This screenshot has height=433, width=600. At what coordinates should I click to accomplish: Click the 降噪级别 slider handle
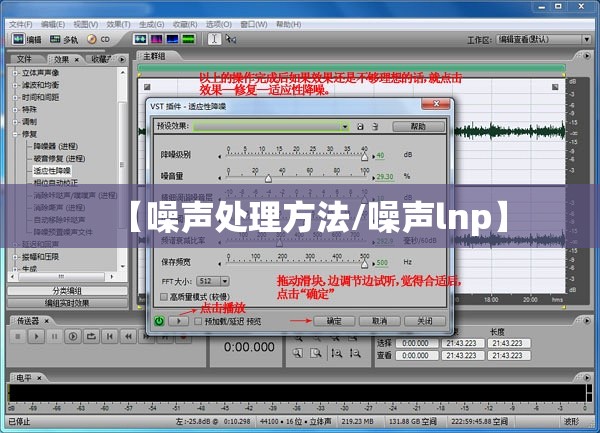364,156
